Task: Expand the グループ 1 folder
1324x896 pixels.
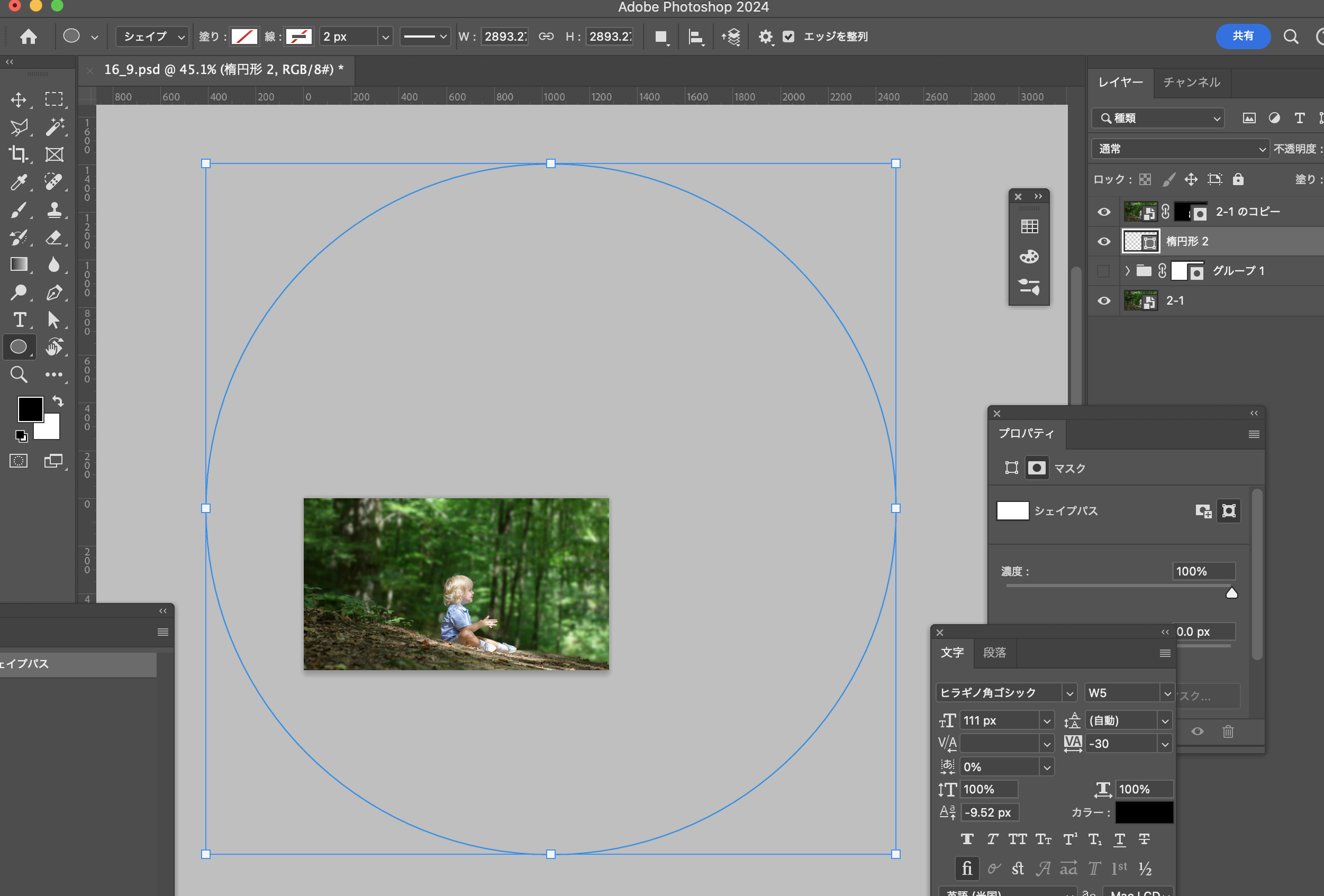Action: (1127, 271)
